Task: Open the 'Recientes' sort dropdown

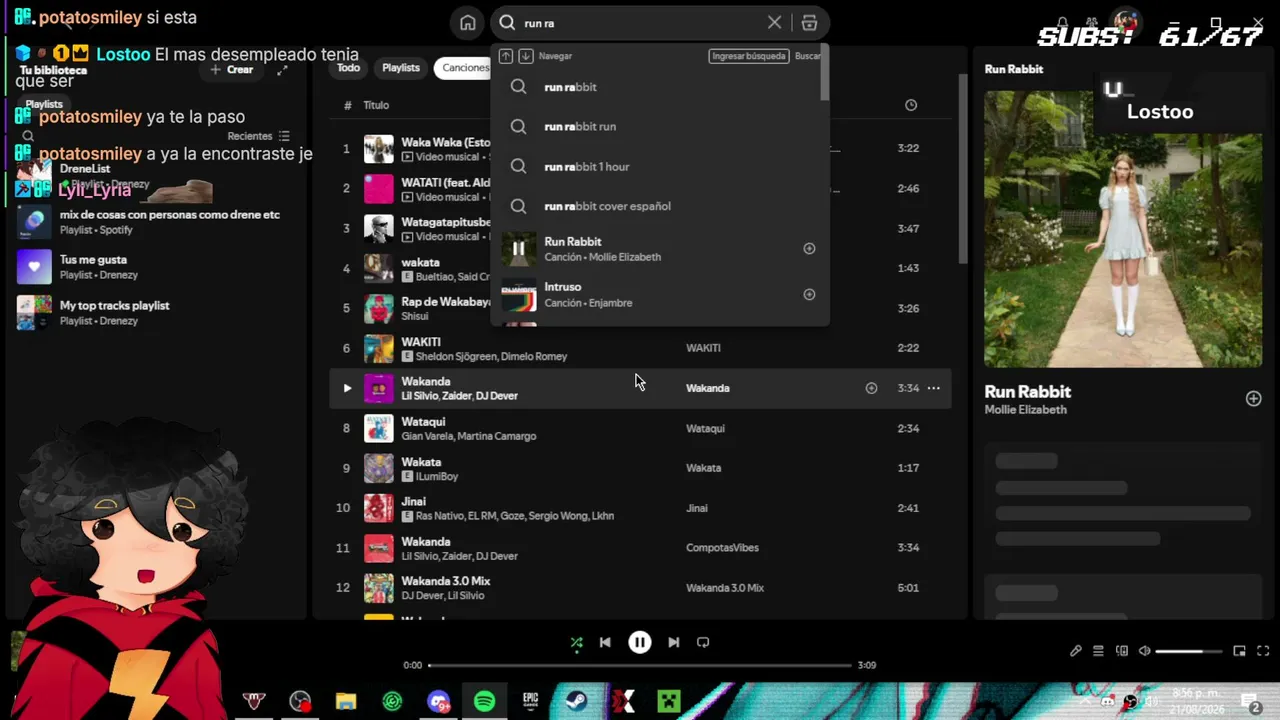Action: [258, 136]
